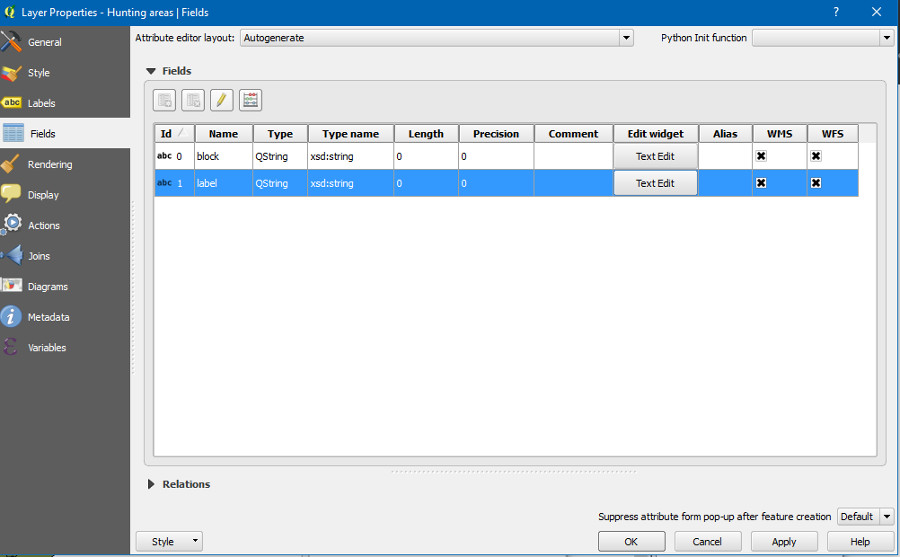Viewport: 900px width, 557px height.
Task: Open Text Edit widget for label field
Action: click(x=655, y=183)
